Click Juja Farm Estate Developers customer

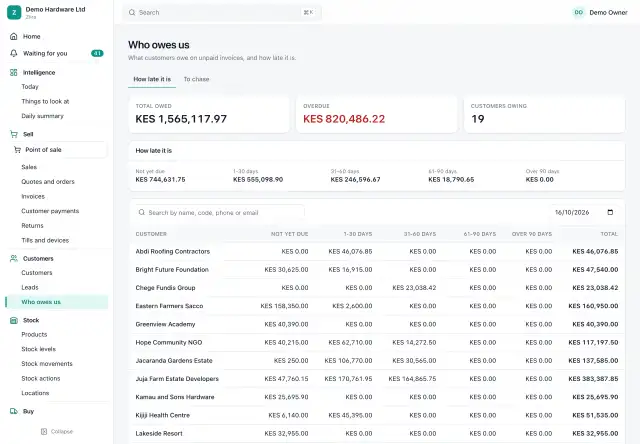177,379
